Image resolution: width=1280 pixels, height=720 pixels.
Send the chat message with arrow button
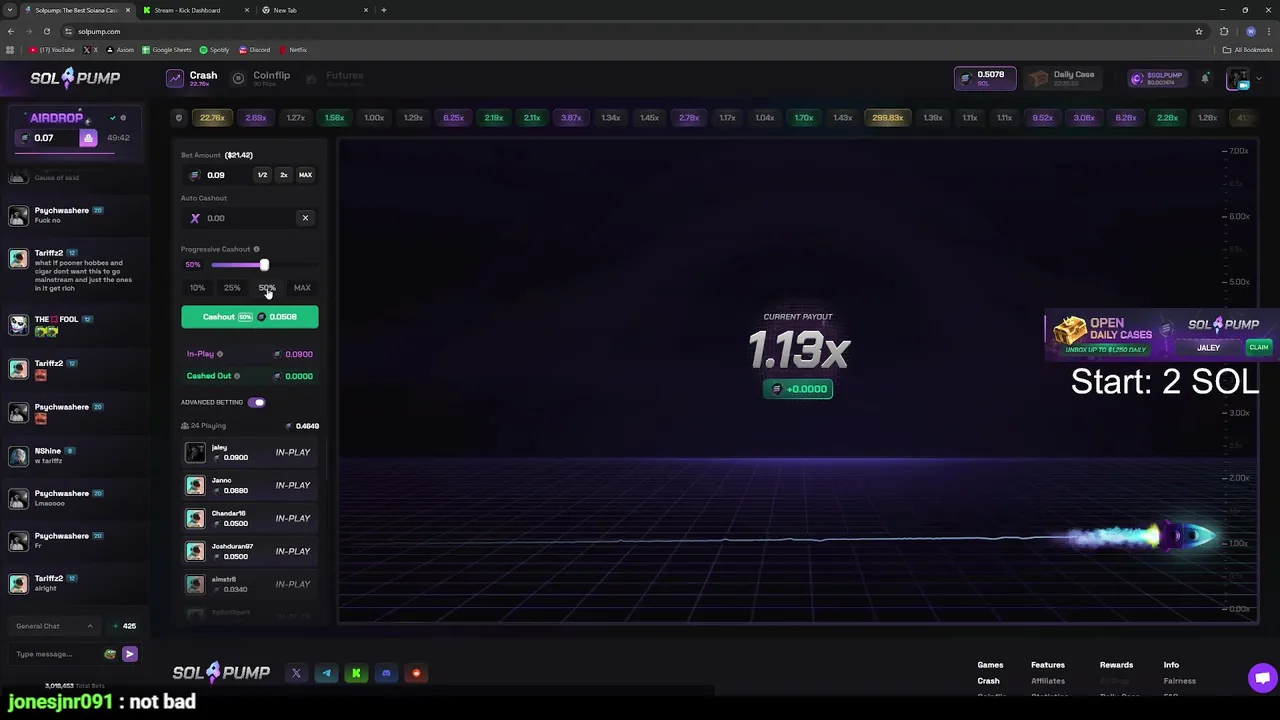(129, 654)
